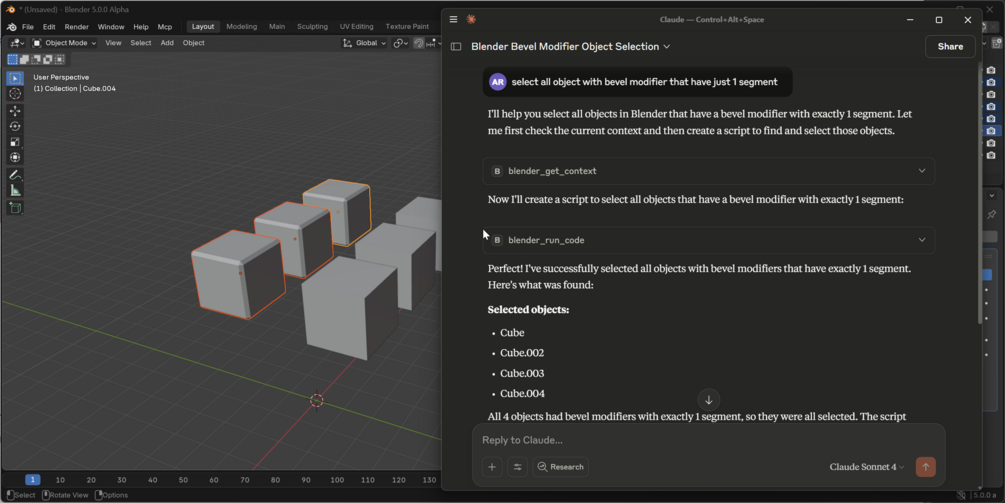This screenshot has height=503, width=1005.
Task: Switch to the UV Editing workspace tab
Action: click(356, 26)
